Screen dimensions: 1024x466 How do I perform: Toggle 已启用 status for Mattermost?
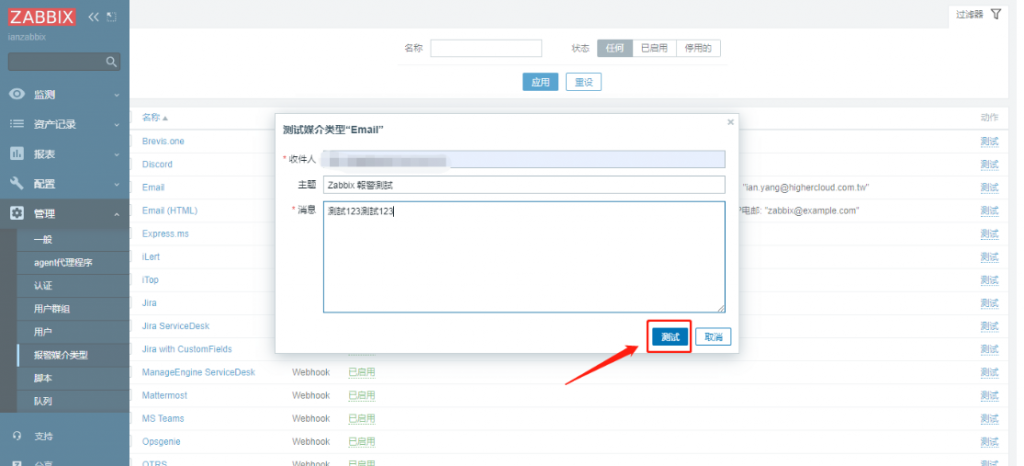tap(362, 396)
